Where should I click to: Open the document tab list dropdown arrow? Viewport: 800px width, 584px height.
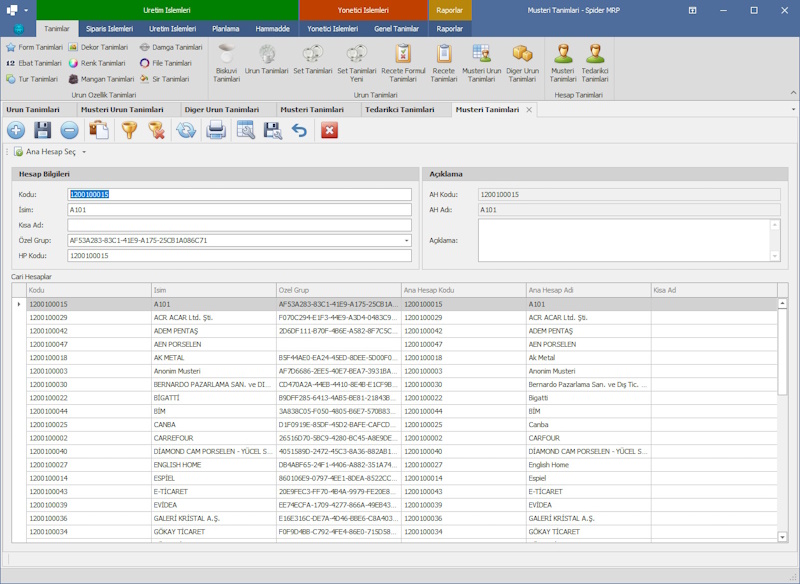[x=793, y=109]
